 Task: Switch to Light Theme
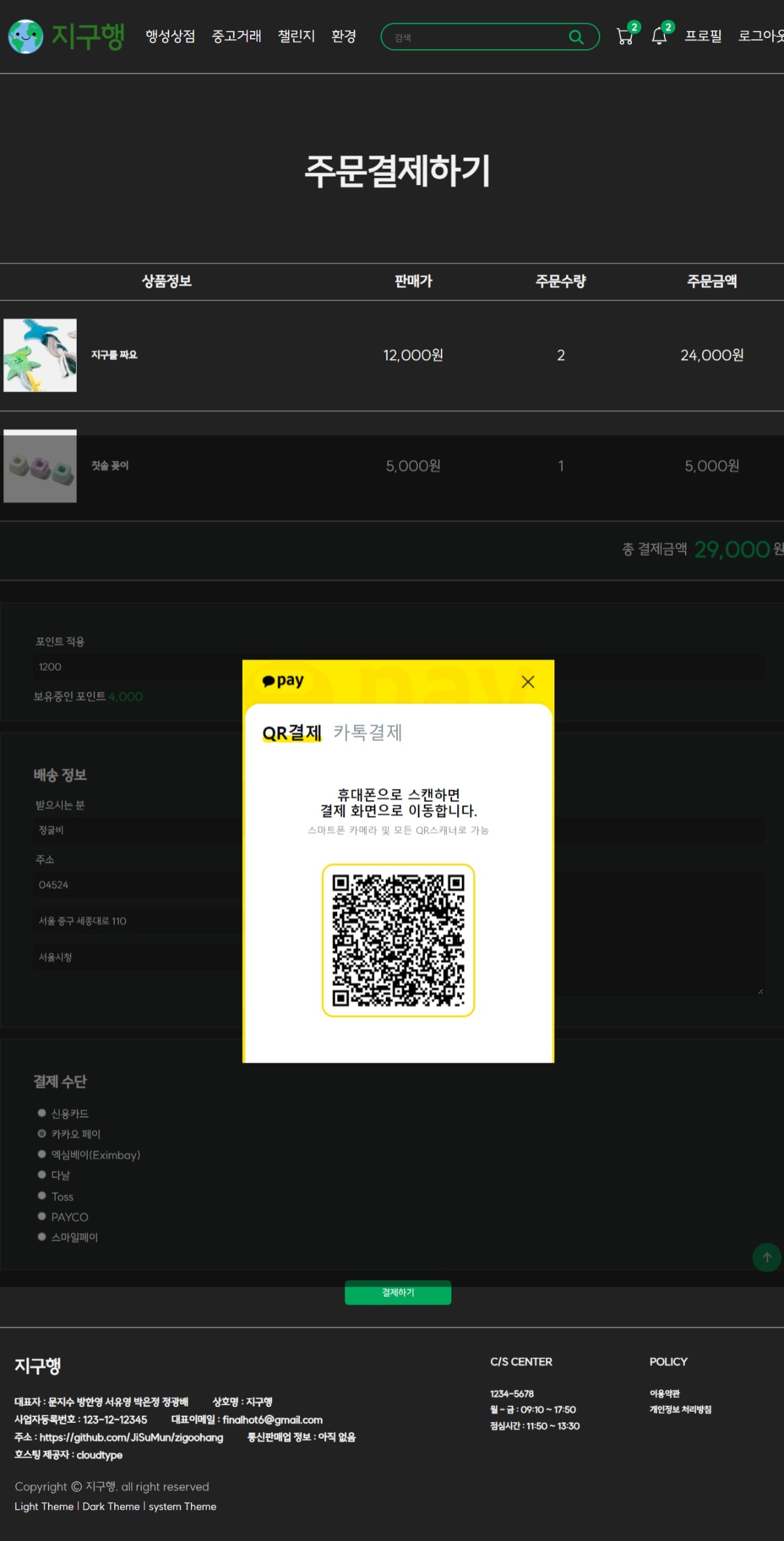[x=44, y=1506]
